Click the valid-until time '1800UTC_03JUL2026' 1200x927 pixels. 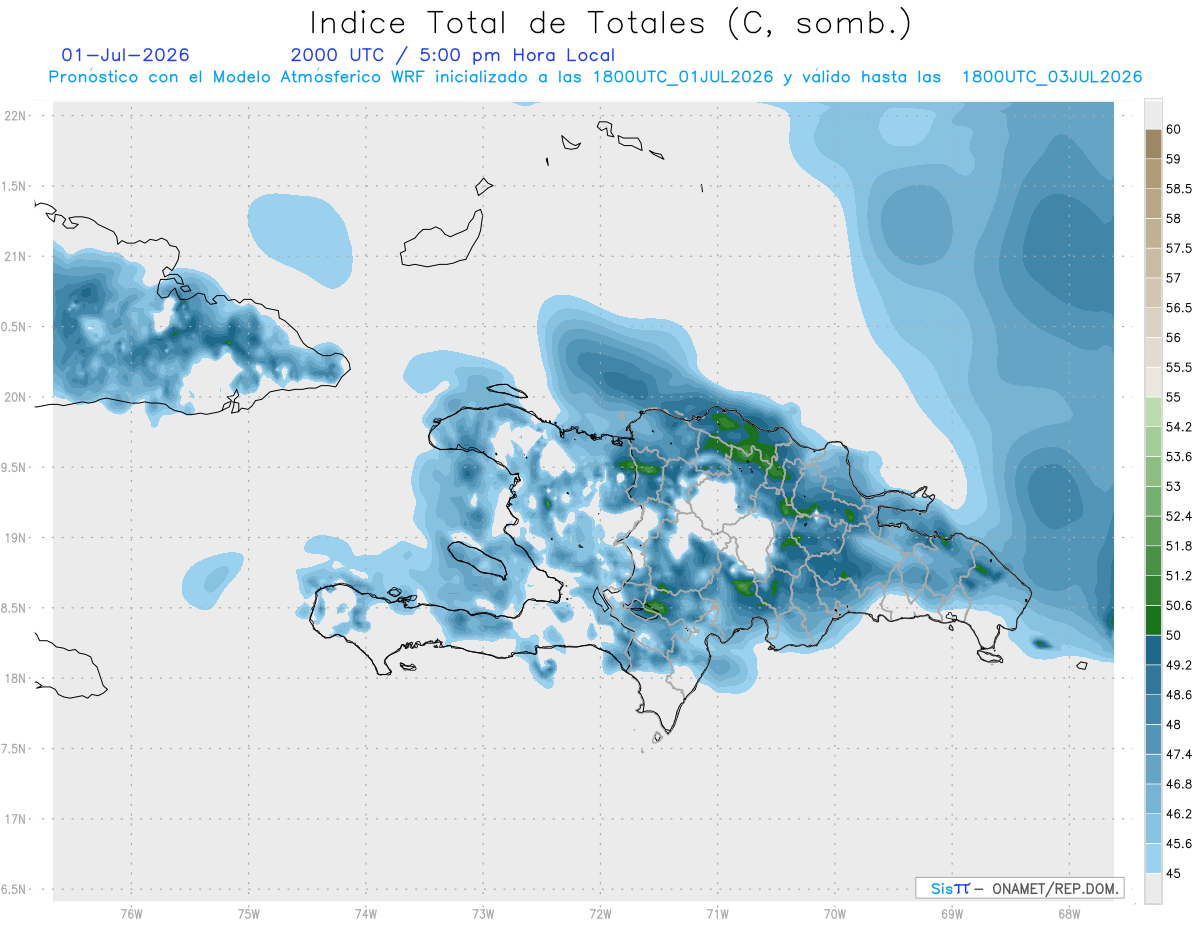(x=1052, y=77)
